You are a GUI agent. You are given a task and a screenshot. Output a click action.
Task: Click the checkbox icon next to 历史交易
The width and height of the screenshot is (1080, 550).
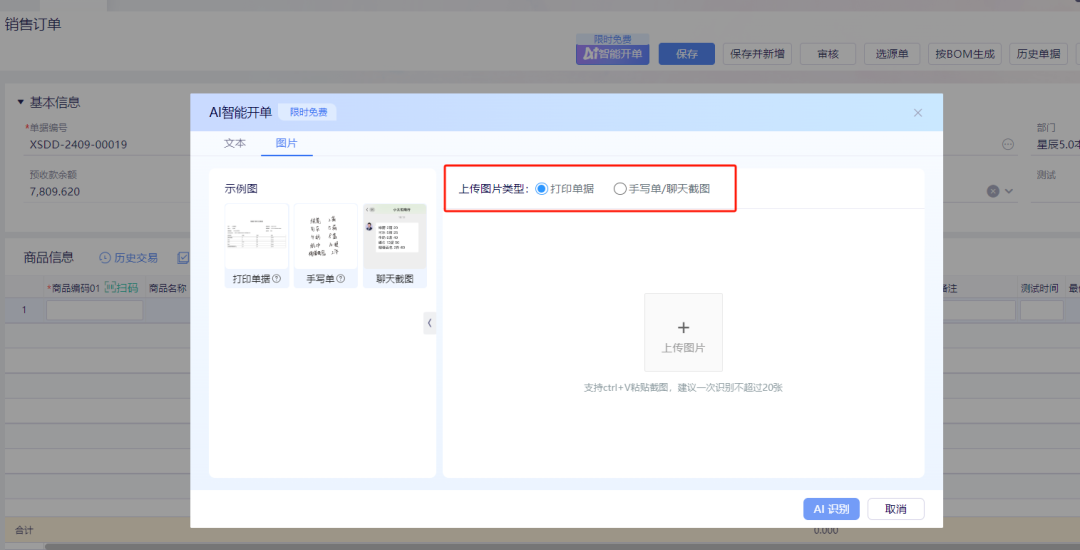click(183, 258)
